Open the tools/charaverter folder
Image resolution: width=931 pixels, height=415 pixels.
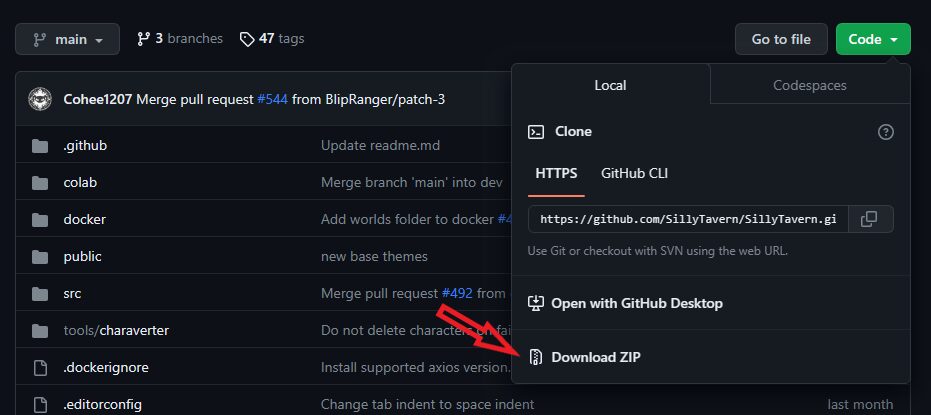pyautogui.click(x=116, y=330)
